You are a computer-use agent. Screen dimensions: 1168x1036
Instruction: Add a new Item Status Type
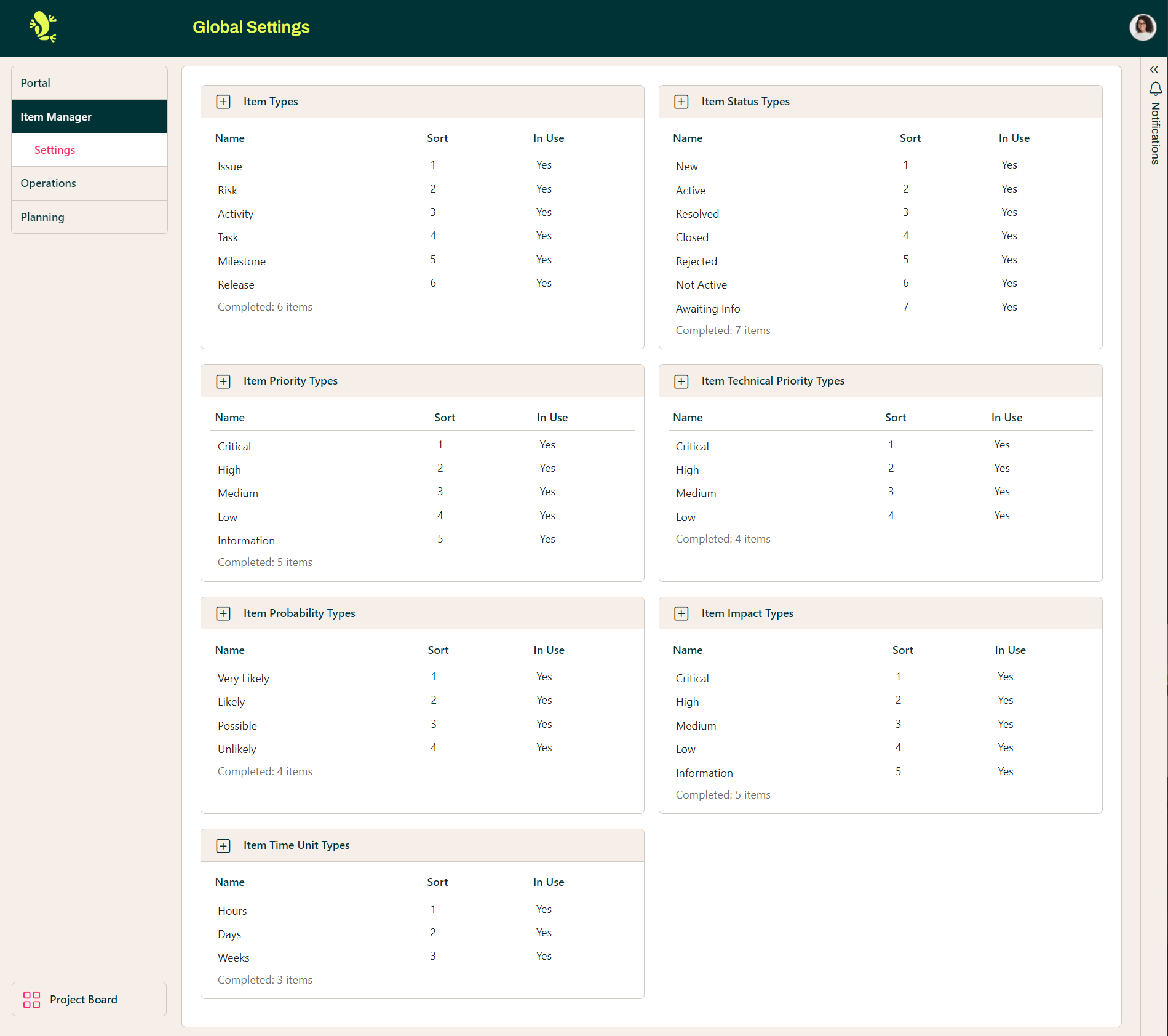pyautogui.click(x=681, y=102)
